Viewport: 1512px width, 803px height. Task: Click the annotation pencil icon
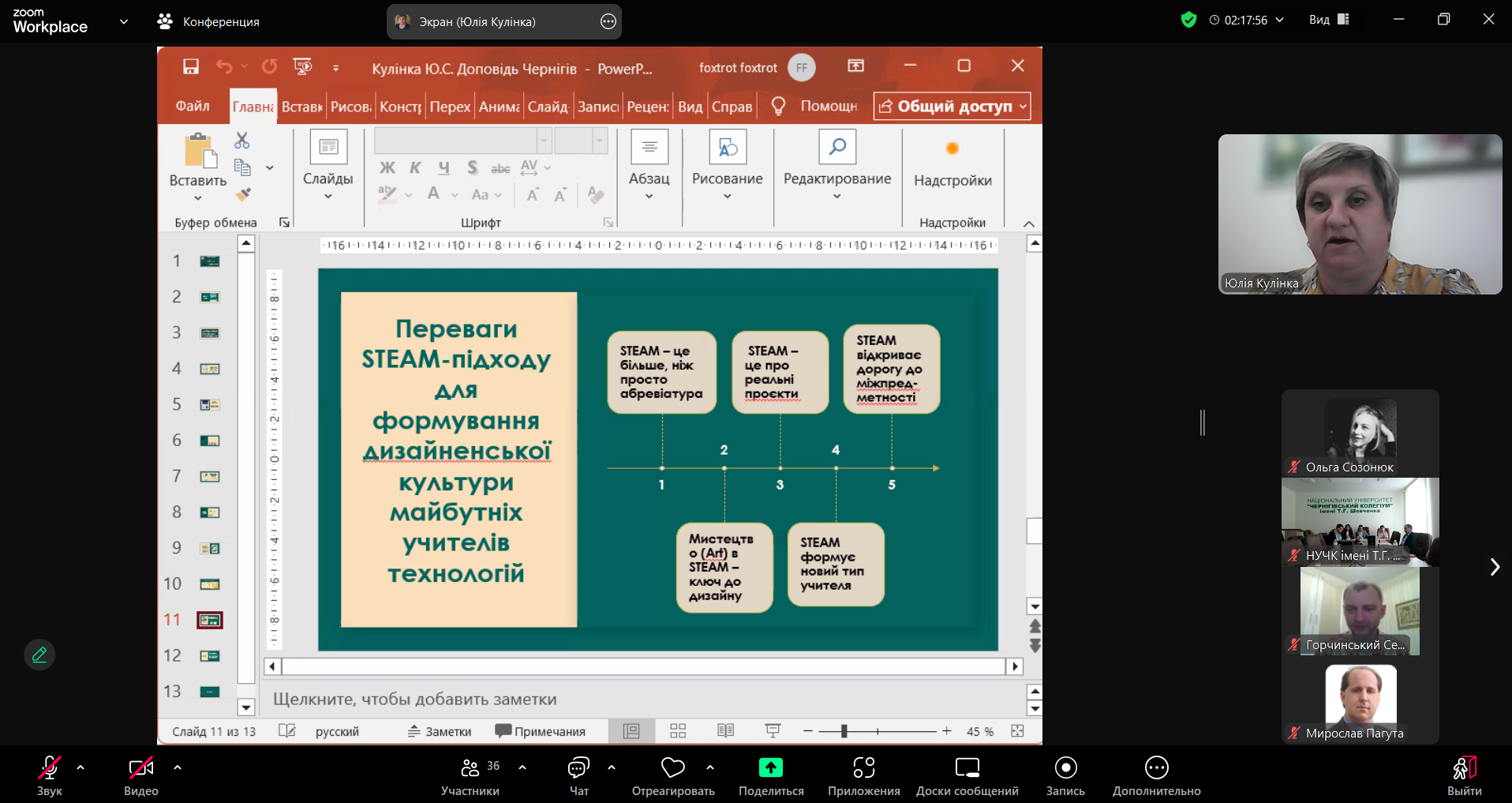pos(39,655)
